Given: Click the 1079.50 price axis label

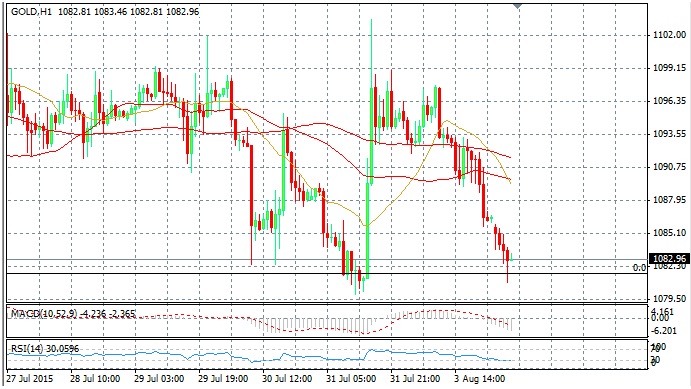Looking at the screenshot, I should (669, 299).
